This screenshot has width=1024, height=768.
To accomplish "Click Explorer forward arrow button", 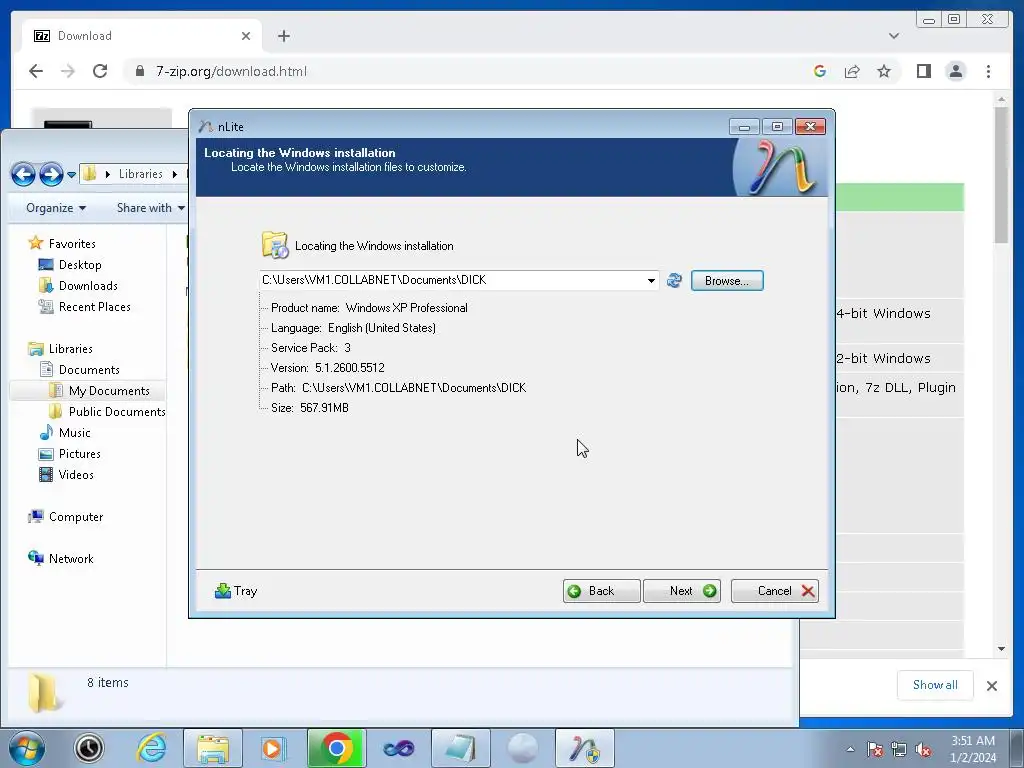I will coord(51,174).
